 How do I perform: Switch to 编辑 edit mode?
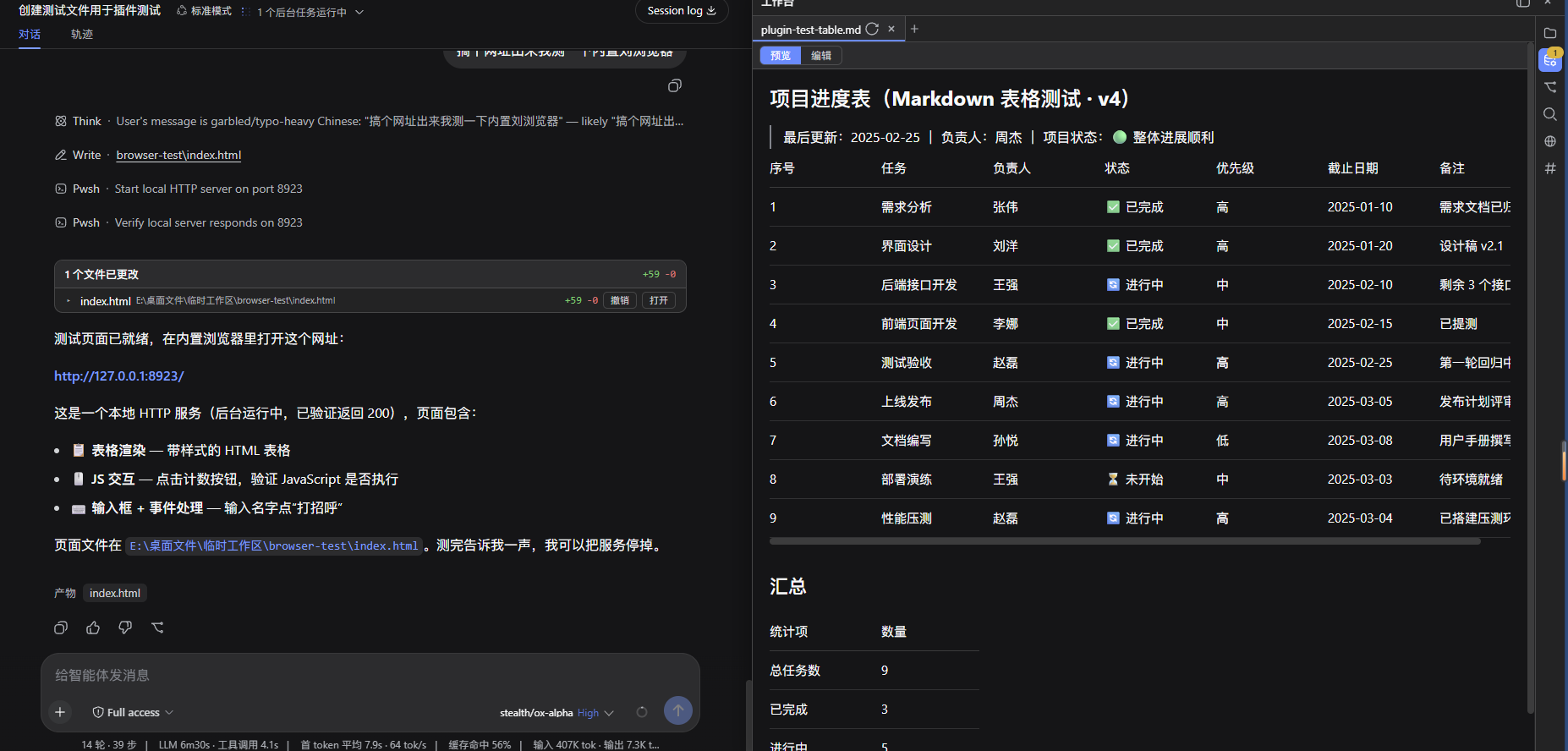(x=821, y=56)
